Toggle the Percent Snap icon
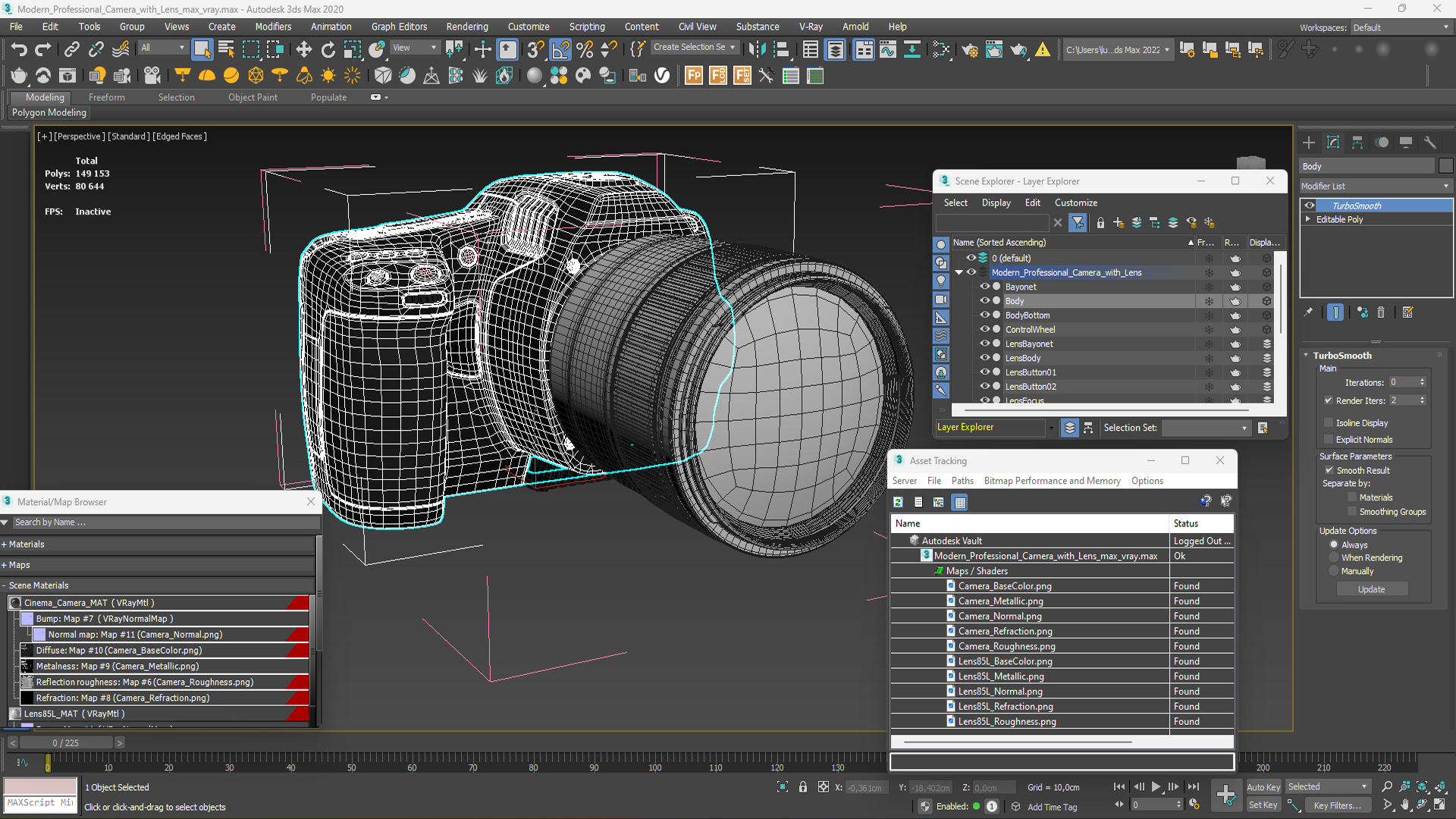 point(585,50)
